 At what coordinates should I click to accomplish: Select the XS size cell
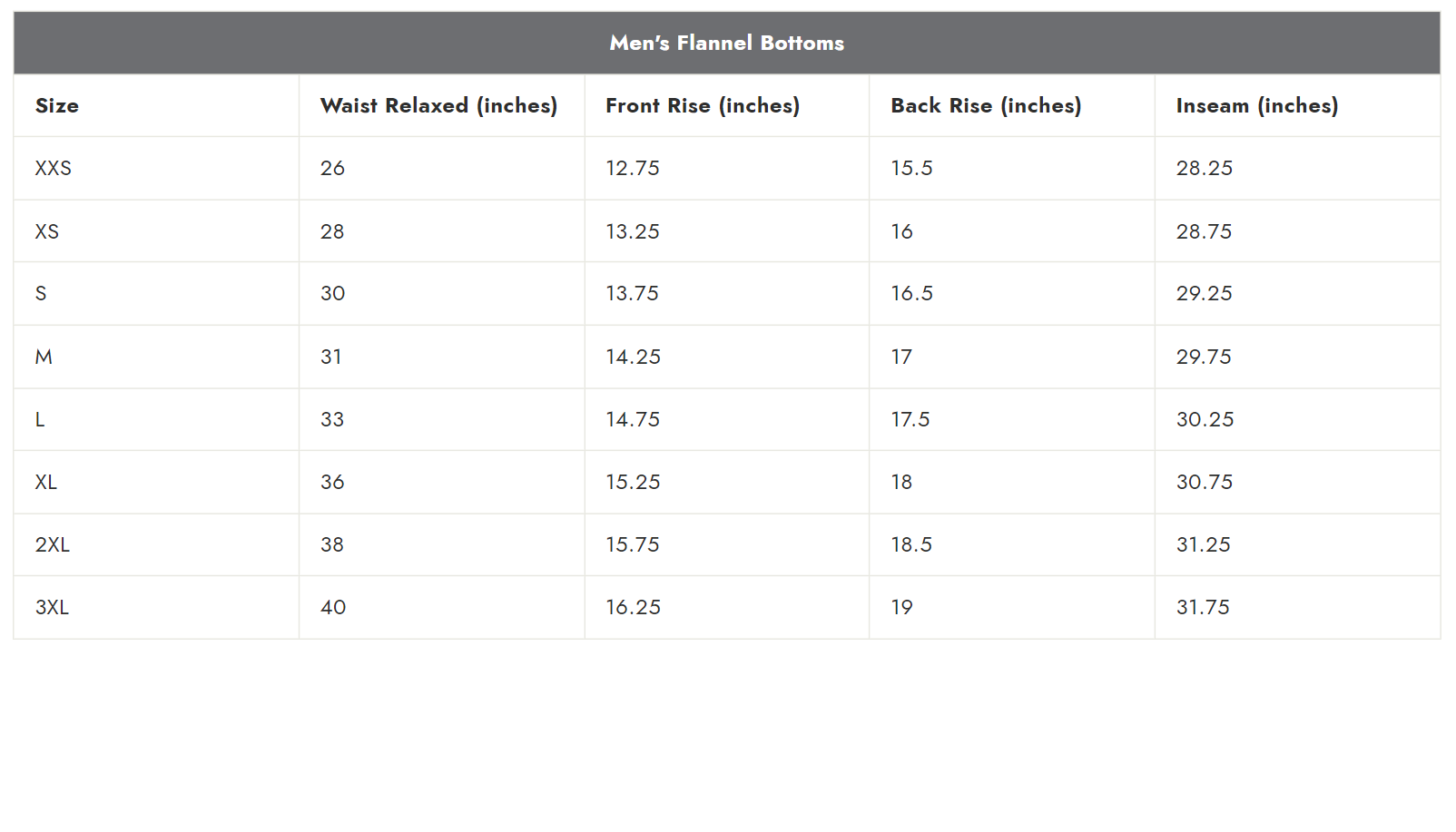pos(46,231)
